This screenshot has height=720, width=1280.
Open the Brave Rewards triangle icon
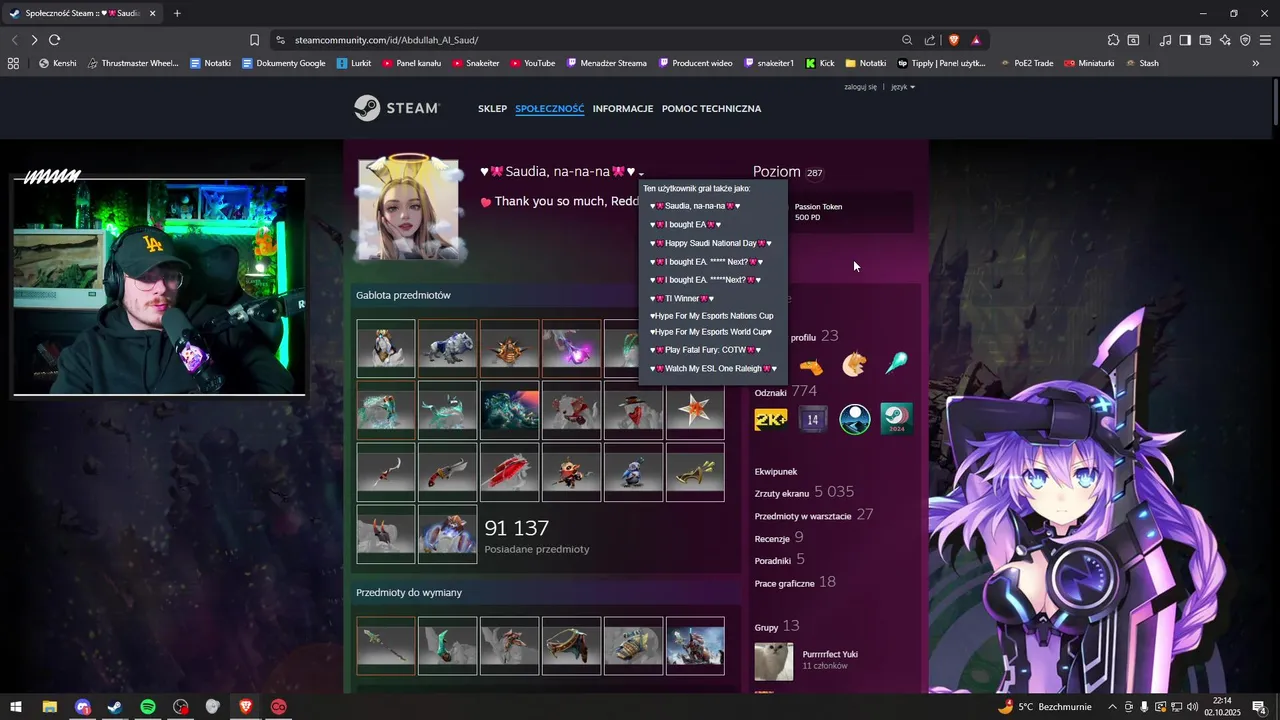pyautogui.click(x=976, y=40)
